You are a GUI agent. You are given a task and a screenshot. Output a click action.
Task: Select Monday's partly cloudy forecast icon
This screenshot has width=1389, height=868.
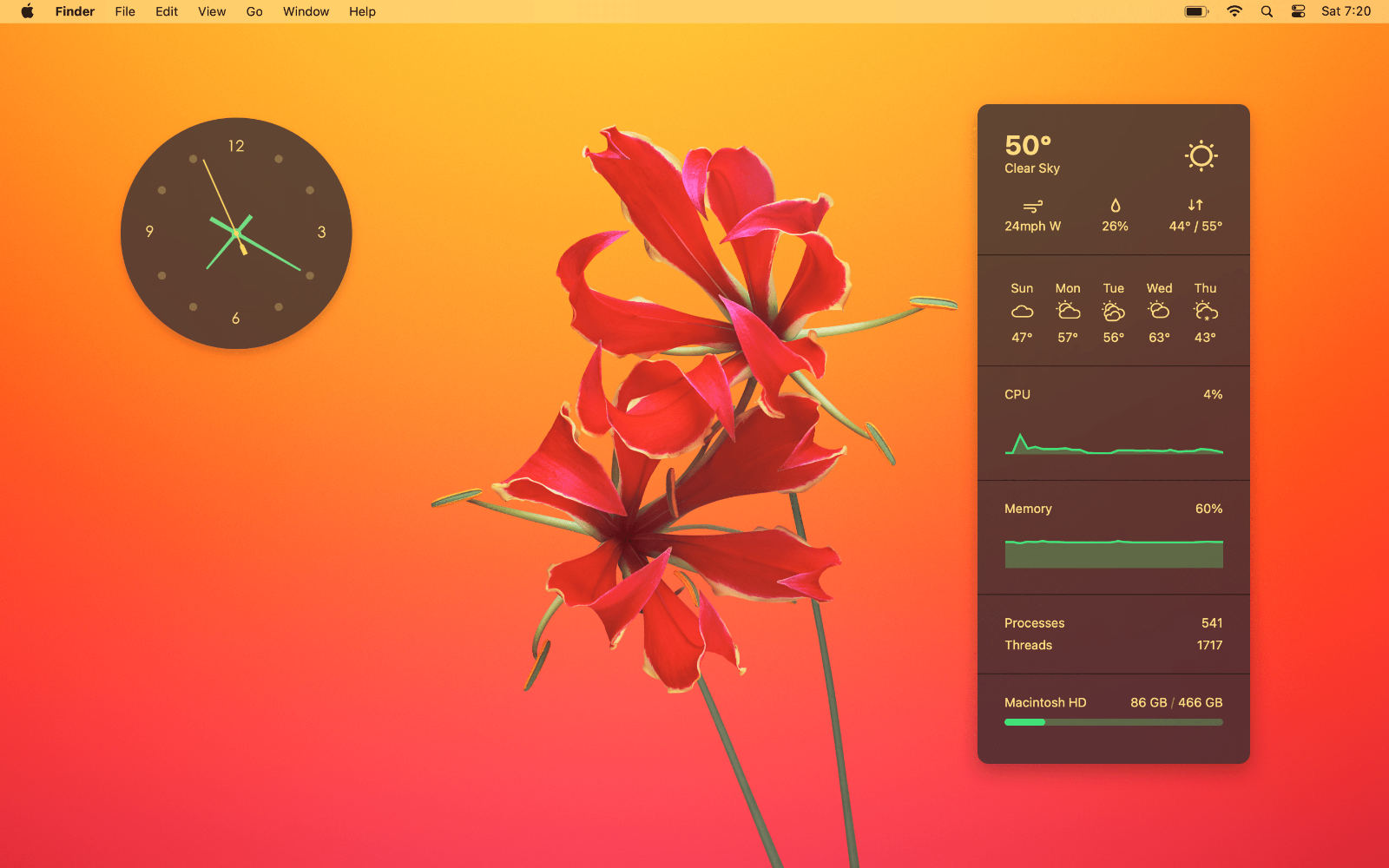tap(1068, 311)
